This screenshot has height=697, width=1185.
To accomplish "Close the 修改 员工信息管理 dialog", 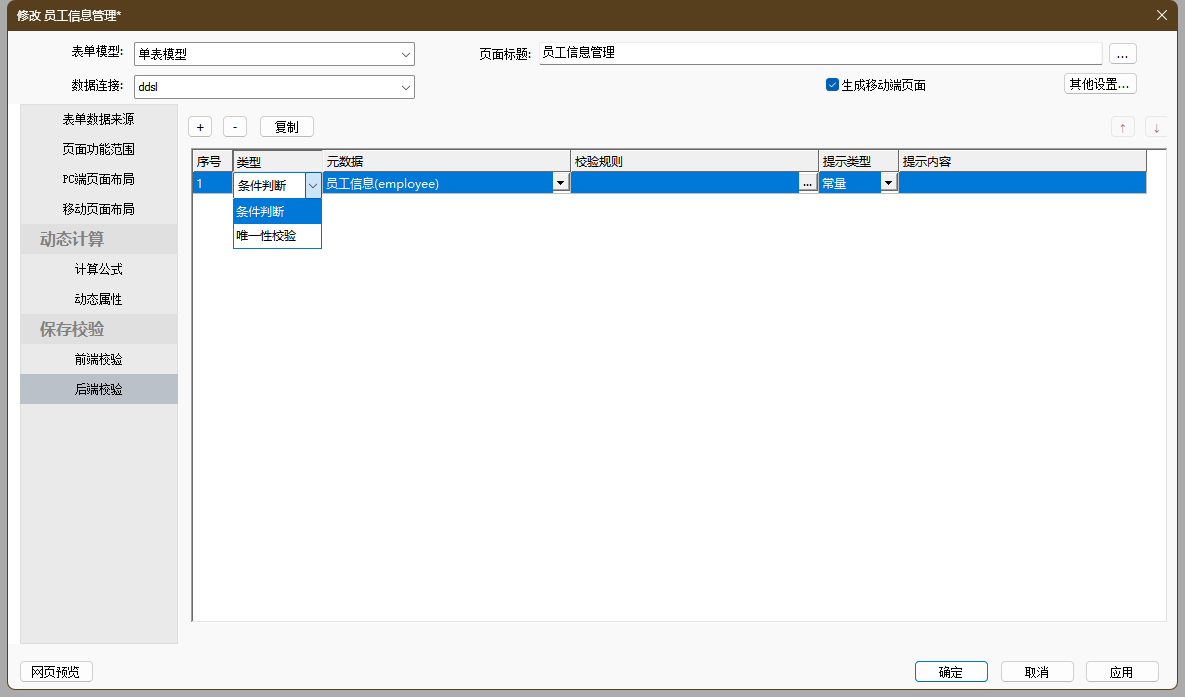I will [1161, 15].
